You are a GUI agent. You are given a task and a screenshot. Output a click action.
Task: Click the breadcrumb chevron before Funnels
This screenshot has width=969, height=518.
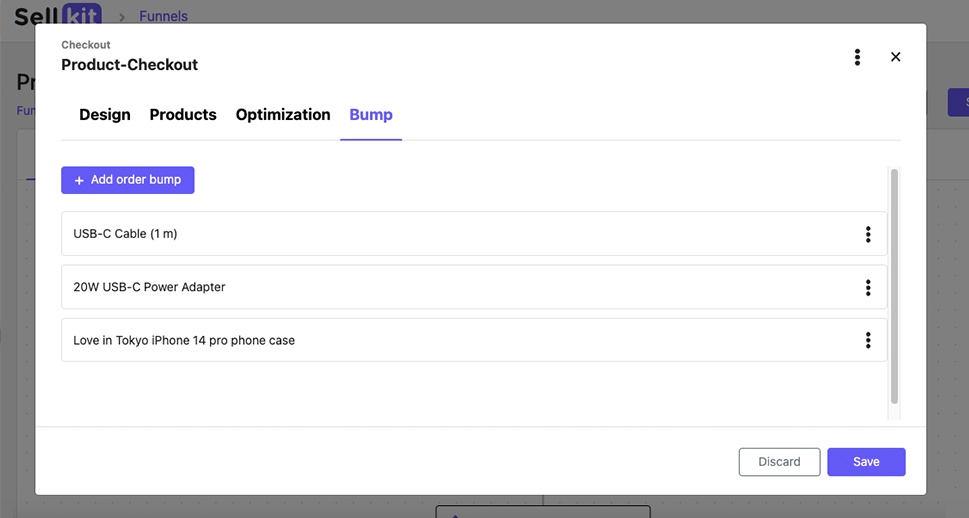coord(122,17)
